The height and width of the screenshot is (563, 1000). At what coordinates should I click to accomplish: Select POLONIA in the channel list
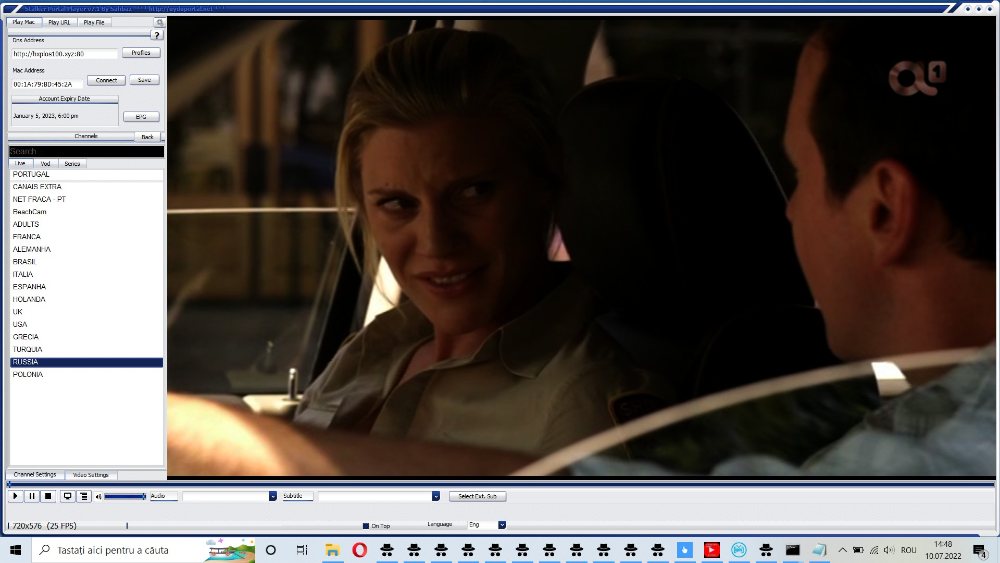[x=86, y=374]
